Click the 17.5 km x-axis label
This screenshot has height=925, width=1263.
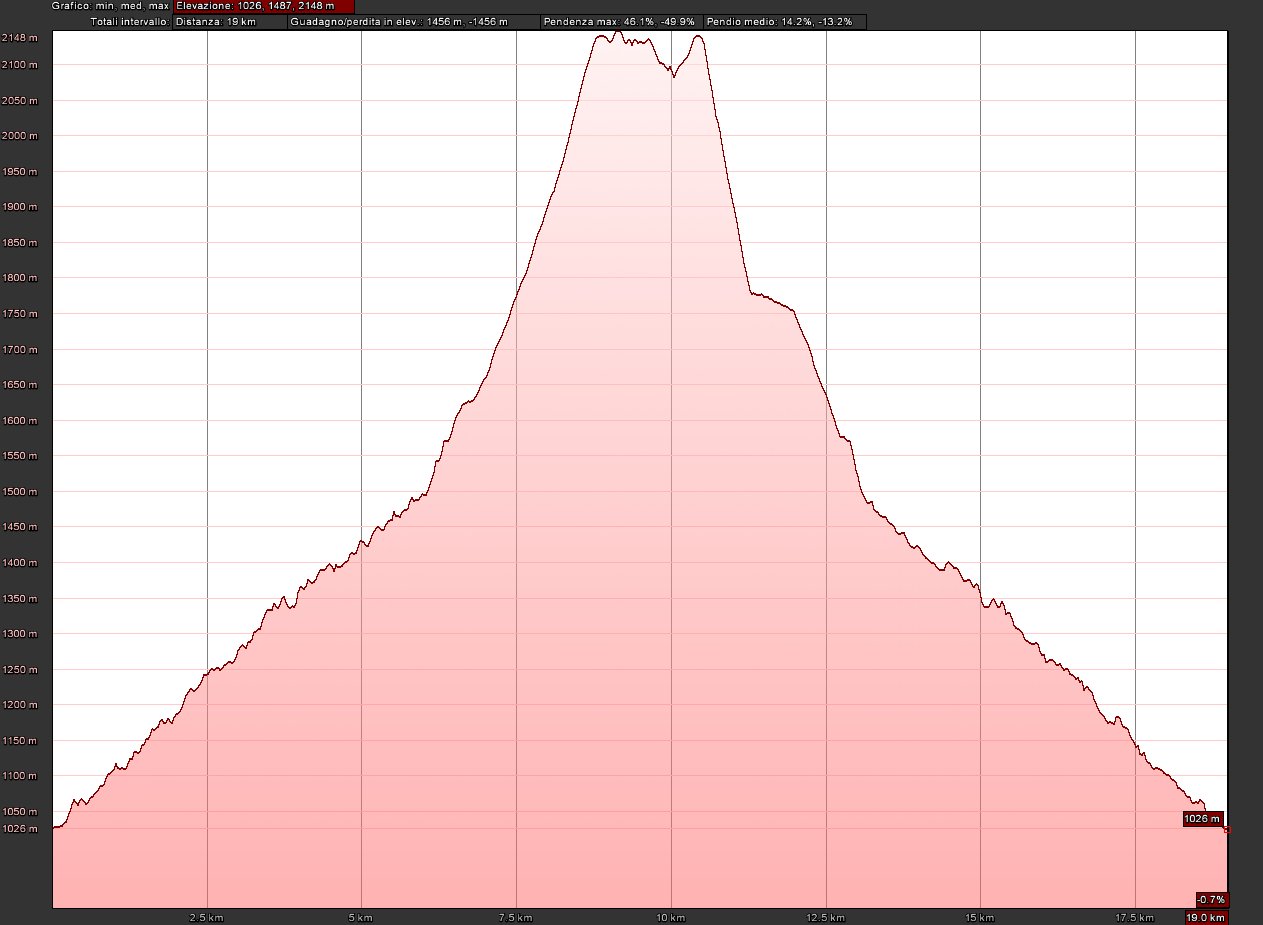(x=1135, y=917)
